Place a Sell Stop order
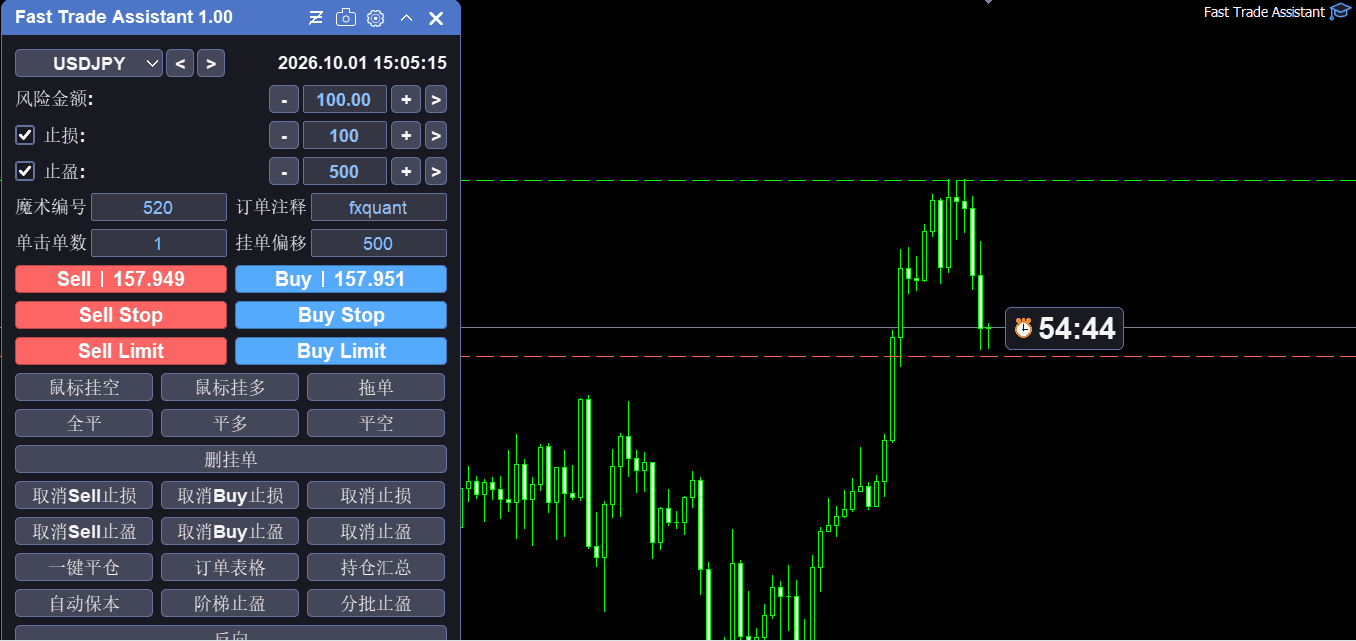The height and width of the screenshot is (641, 1356). pyautogui.click(x=121, y=315)
